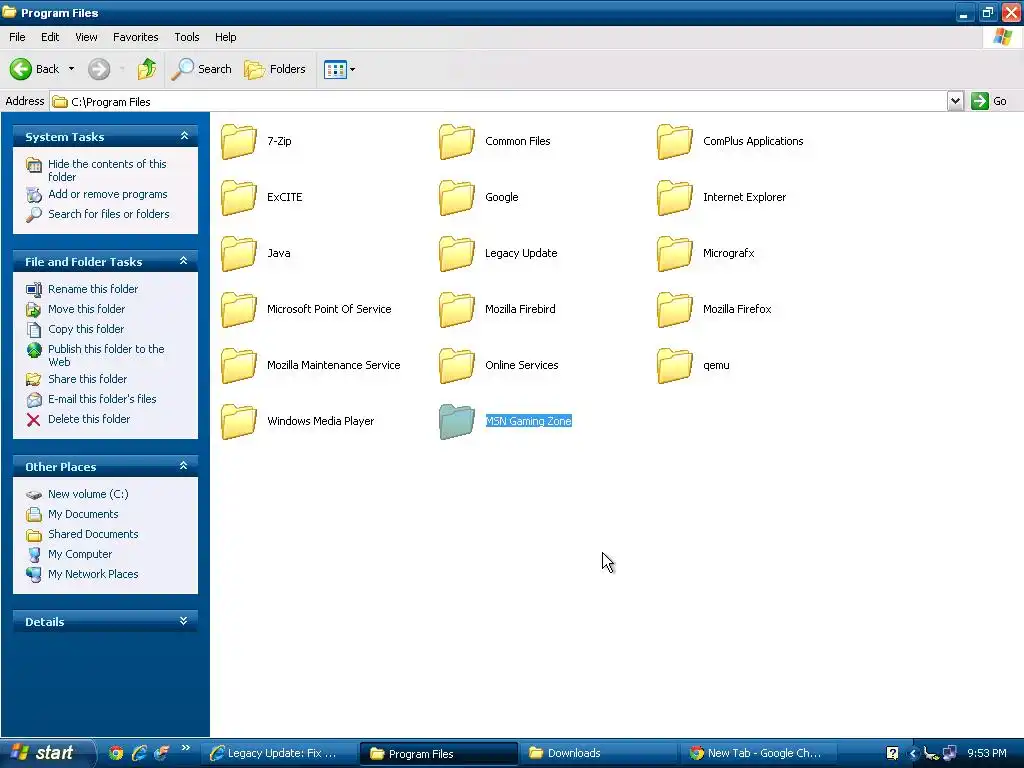This screenshot has width=1024, height=768.
Task: Open the Search pane from toolbar
Action: click(201, 69)
